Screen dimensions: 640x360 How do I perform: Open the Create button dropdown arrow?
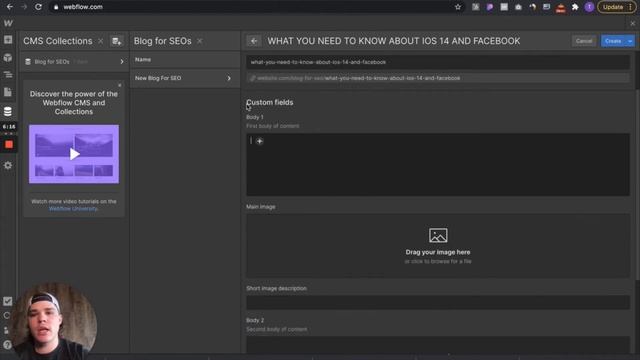(630, 41)
